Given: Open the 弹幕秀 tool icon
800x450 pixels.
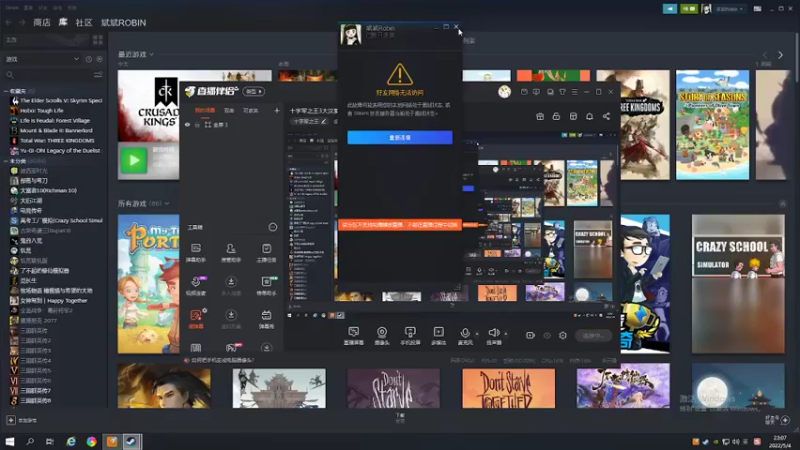Looking at the screenshot, I should click(266, 319).
